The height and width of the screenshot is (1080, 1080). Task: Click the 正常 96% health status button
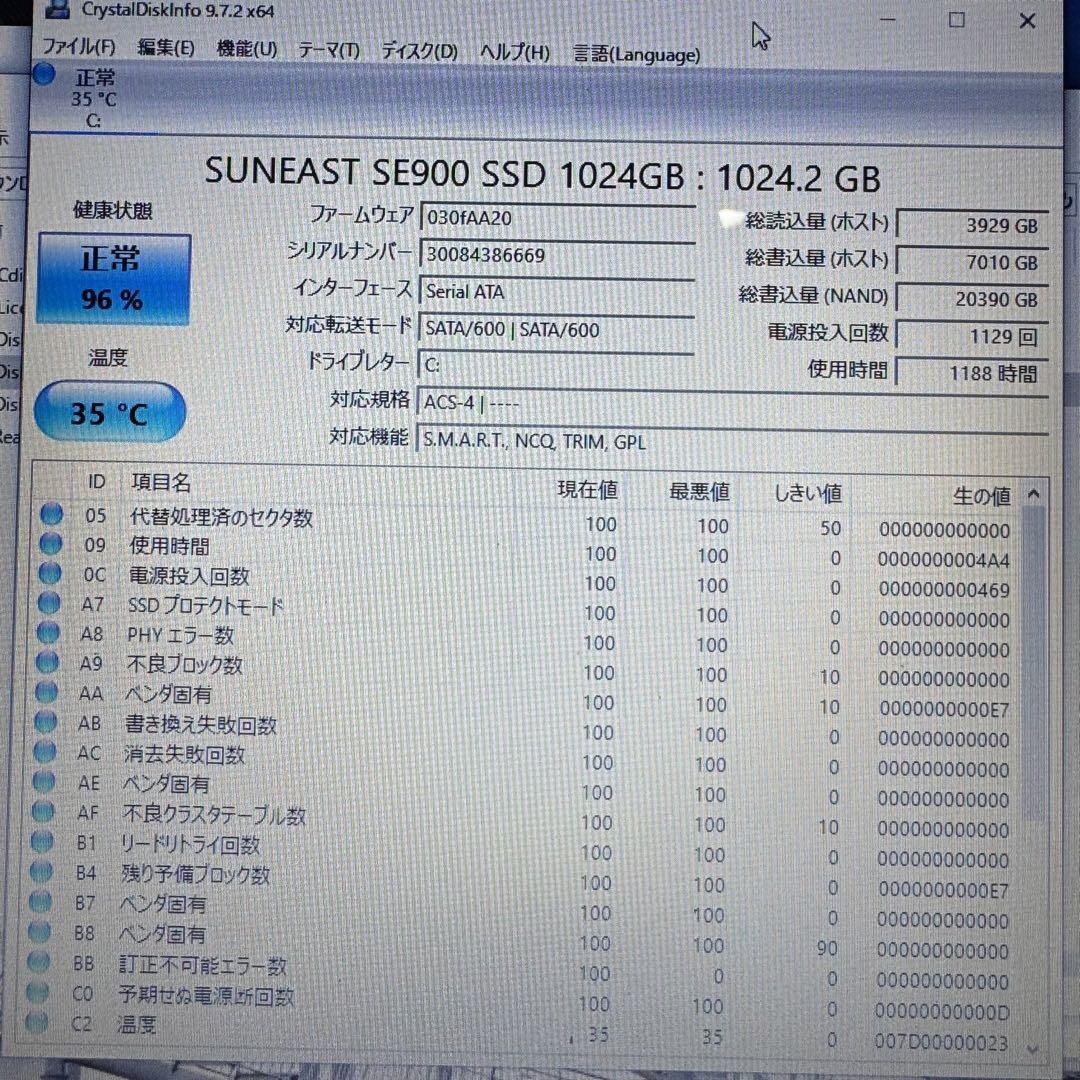[113, 279]
